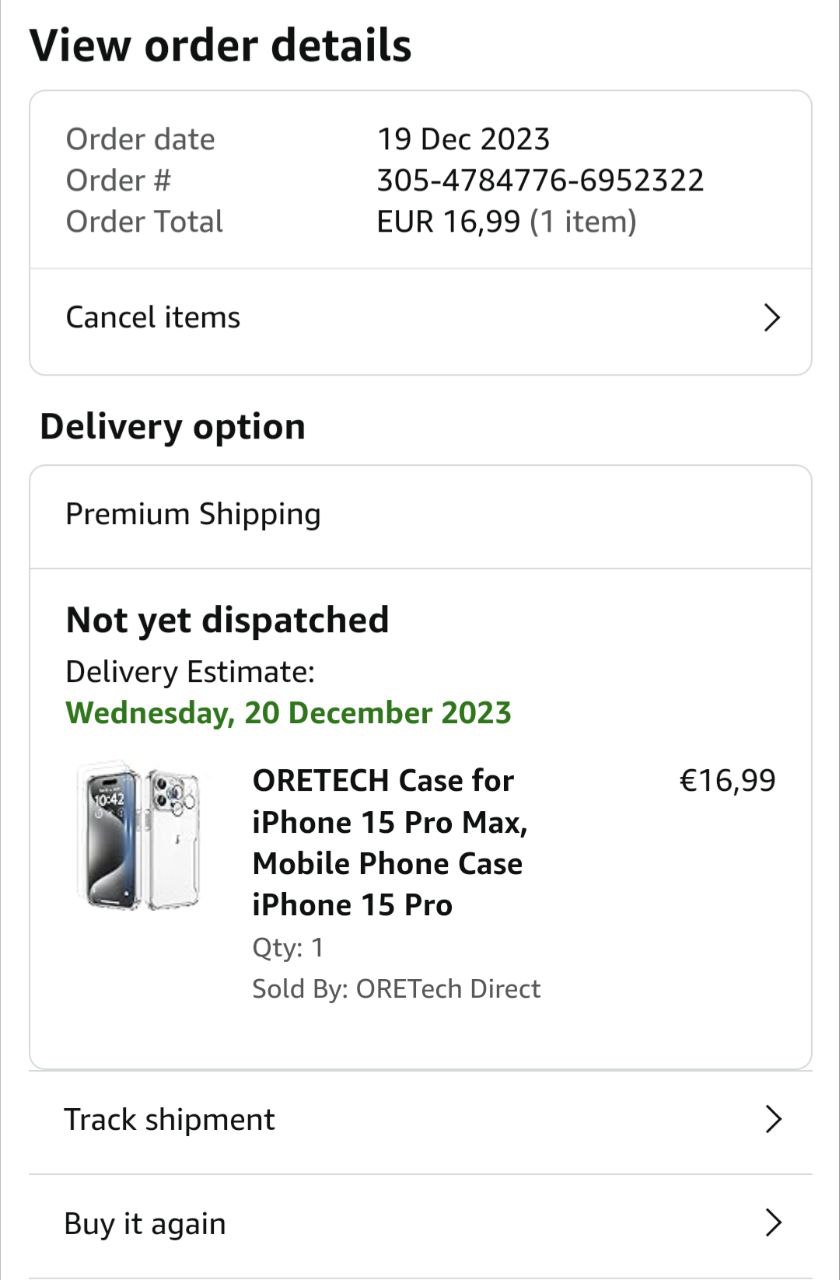This screenshot has height=1280, width=840.
Task: Tap the Delivery option section heading
Action: 172,427
